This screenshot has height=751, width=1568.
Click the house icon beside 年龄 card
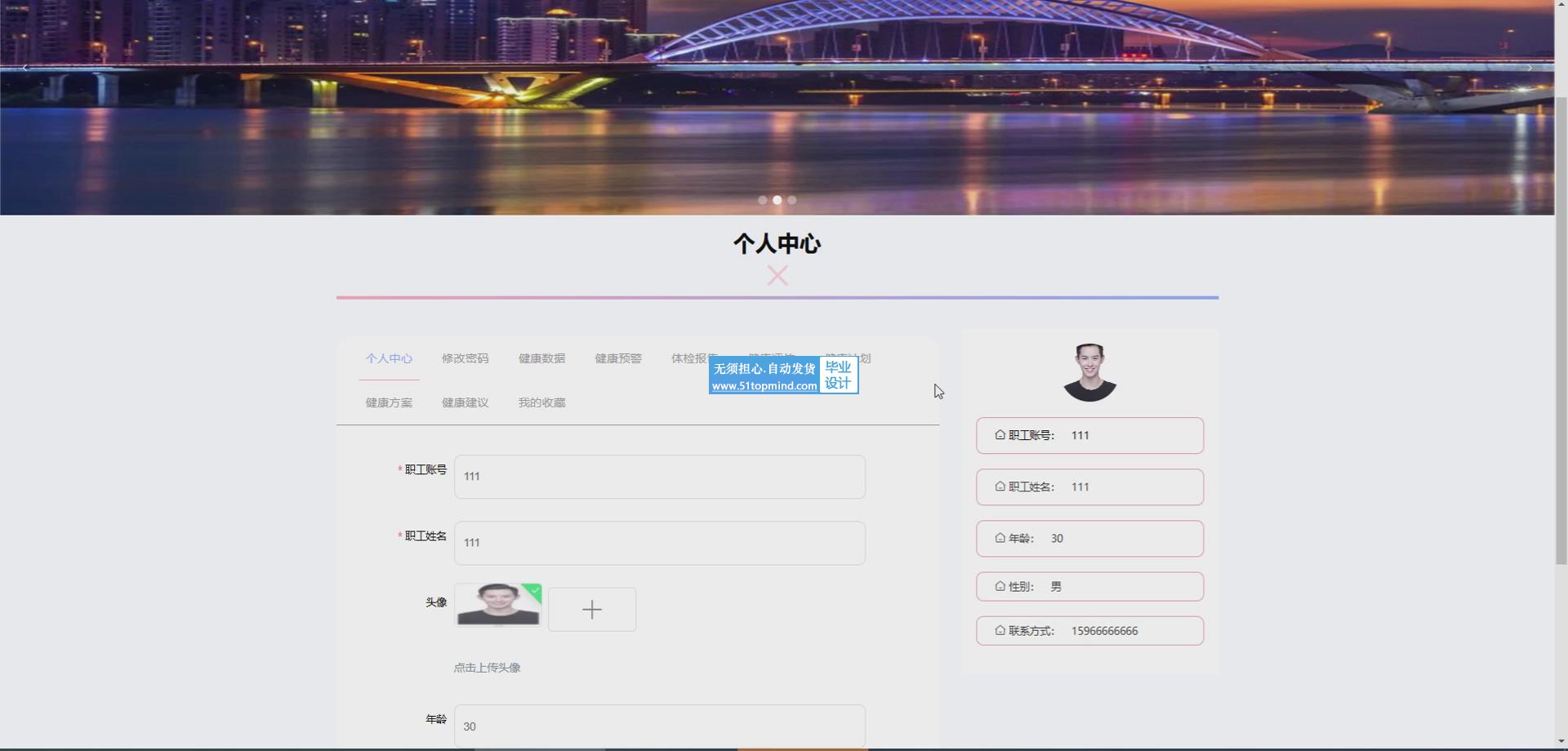coord(1000,538)
